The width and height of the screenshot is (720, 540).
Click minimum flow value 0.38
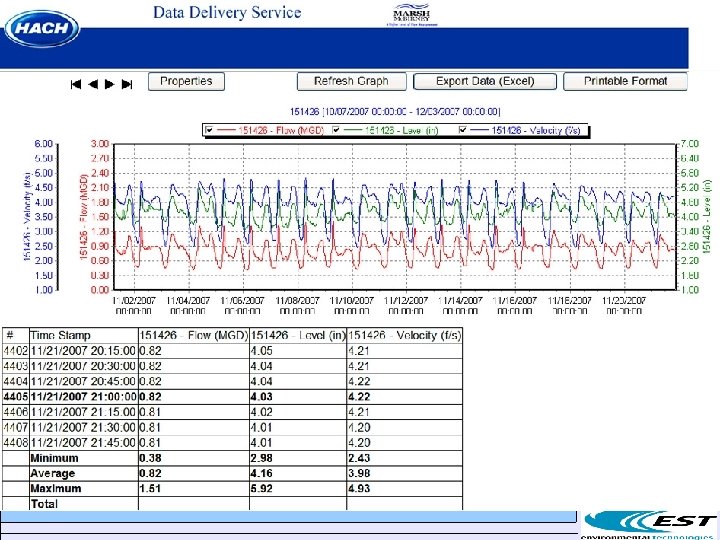[150, 458]
